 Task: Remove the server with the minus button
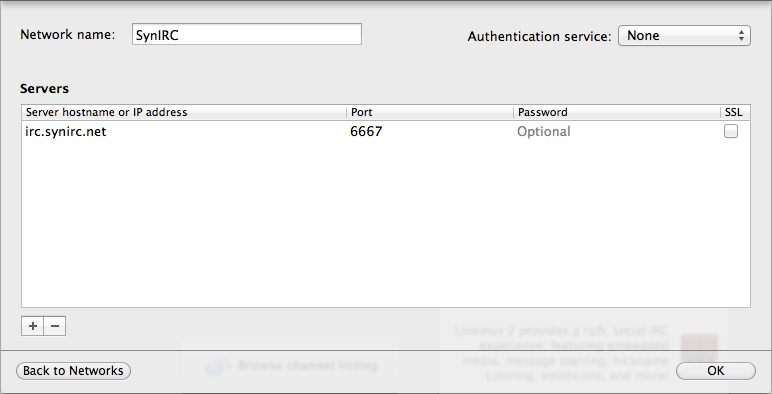[55, 326]
